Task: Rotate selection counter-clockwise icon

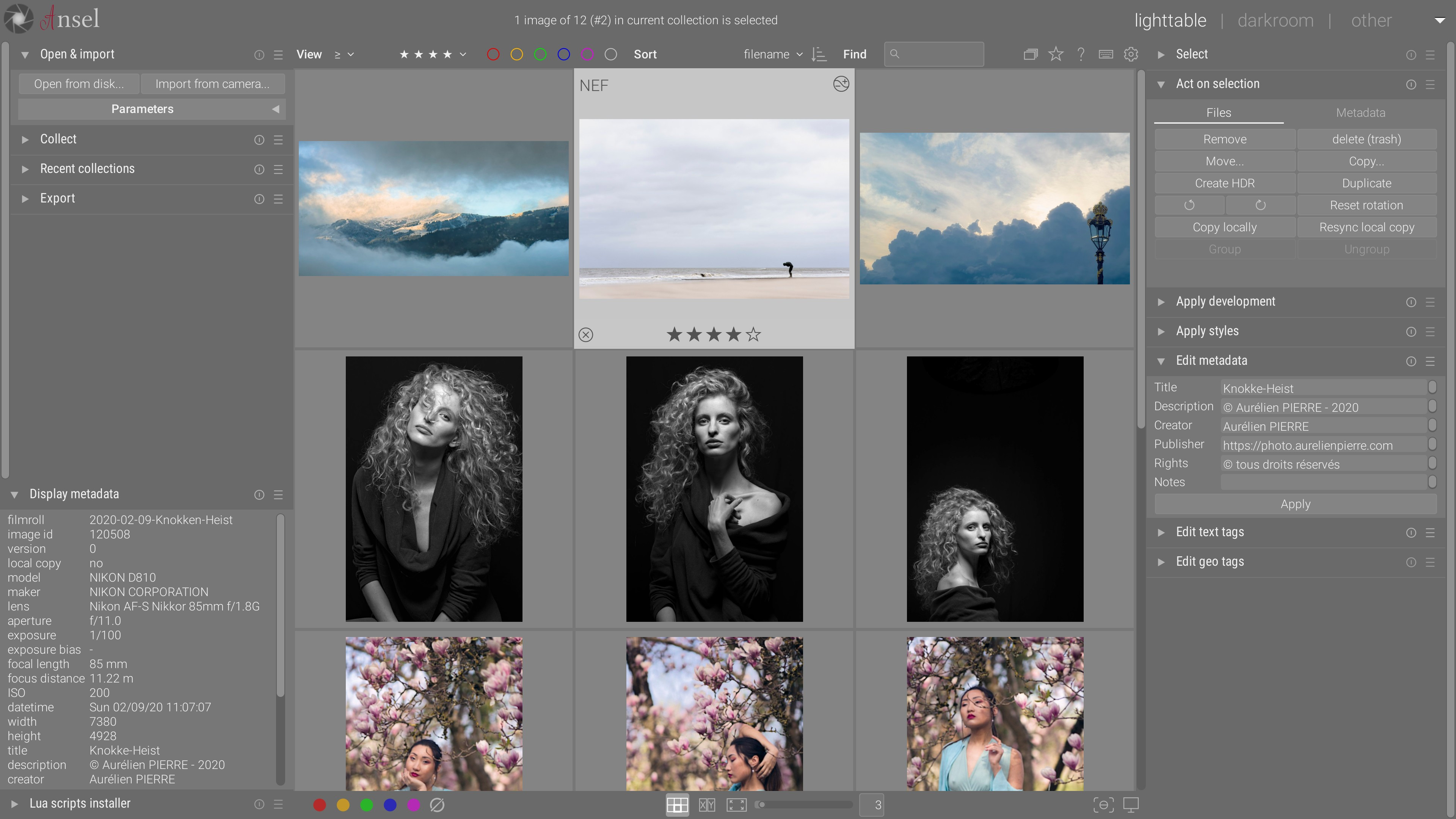Action: click(x=1189, y=205)
